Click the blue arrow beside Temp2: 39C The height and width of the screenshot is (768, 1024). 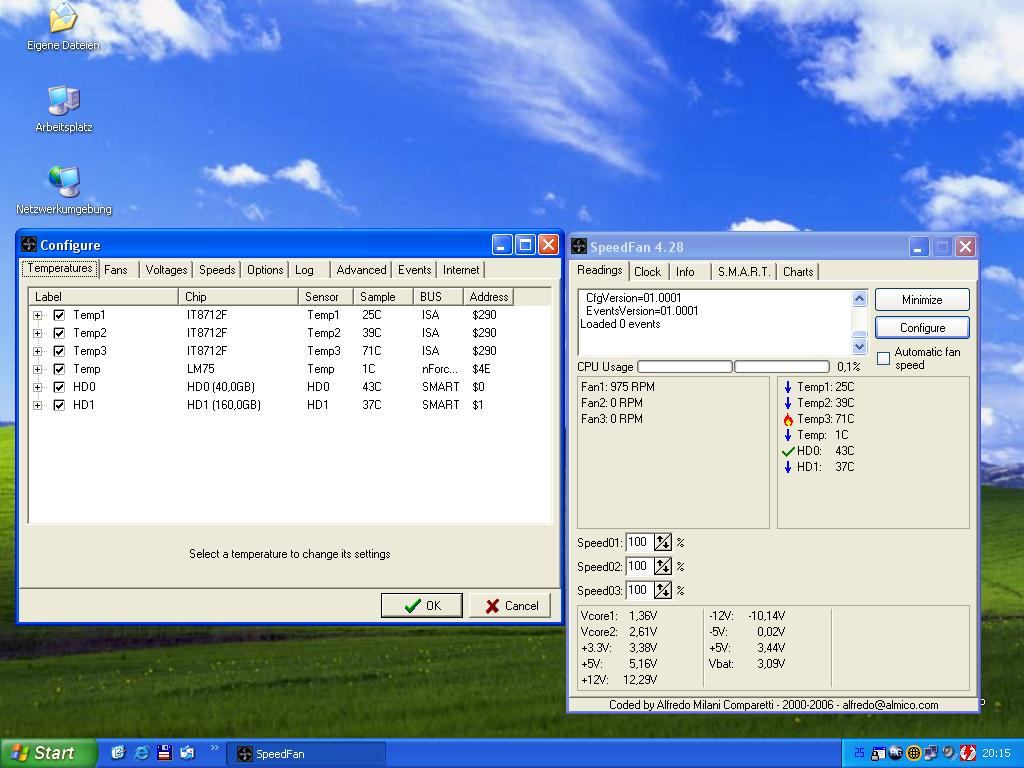point(788,403)
